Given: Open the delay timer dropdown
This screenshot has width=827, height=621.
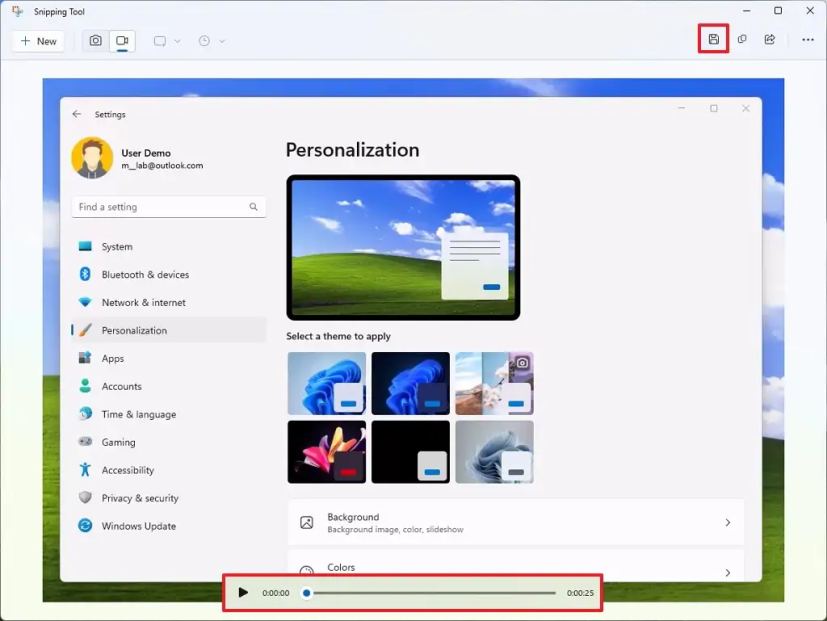Looking at the screenshot, I should click(x=211, y=41).
